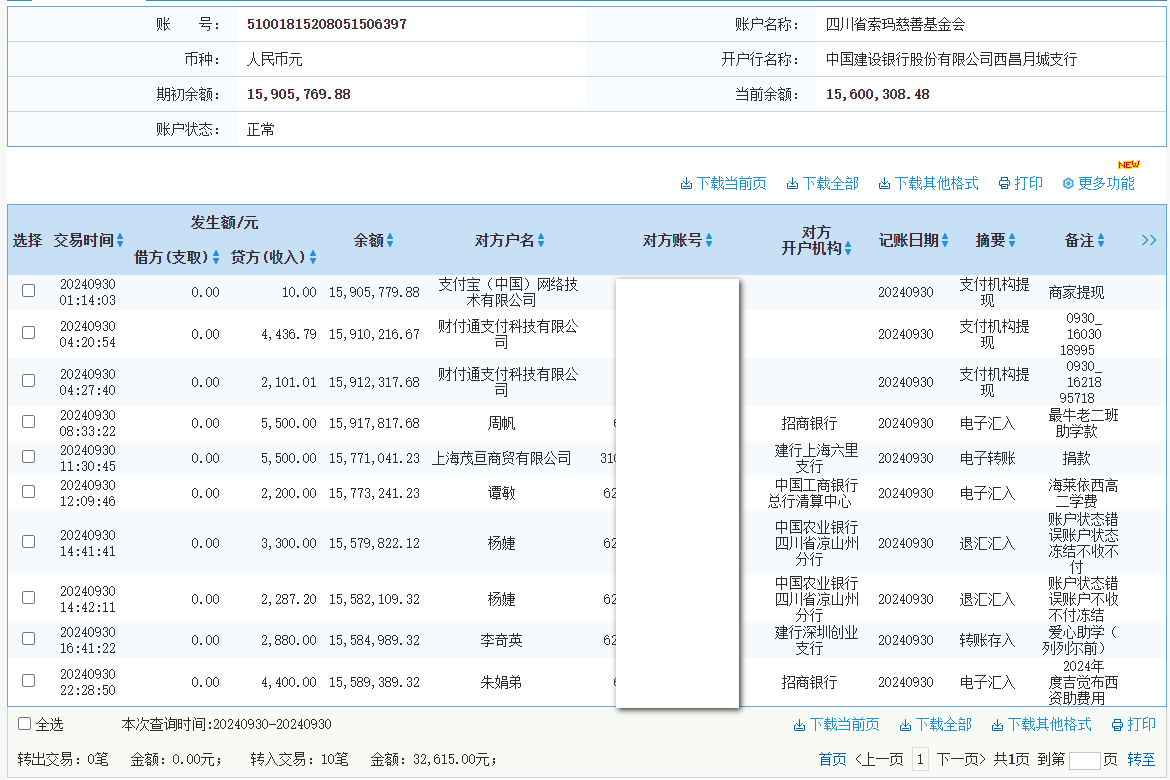Tick checkbox for 12:09:46 transaction
This screenshot has height=780, width=1170.
(x=28, y=491)
